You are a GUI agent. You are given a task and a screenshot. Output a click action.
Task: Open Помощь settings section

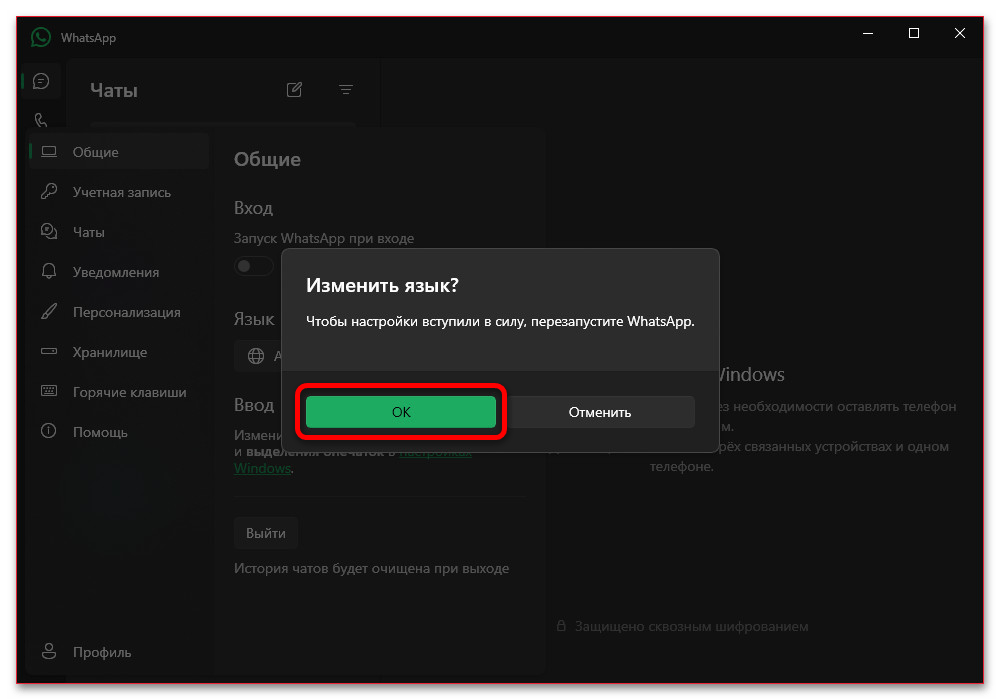[x=119, y=432]
